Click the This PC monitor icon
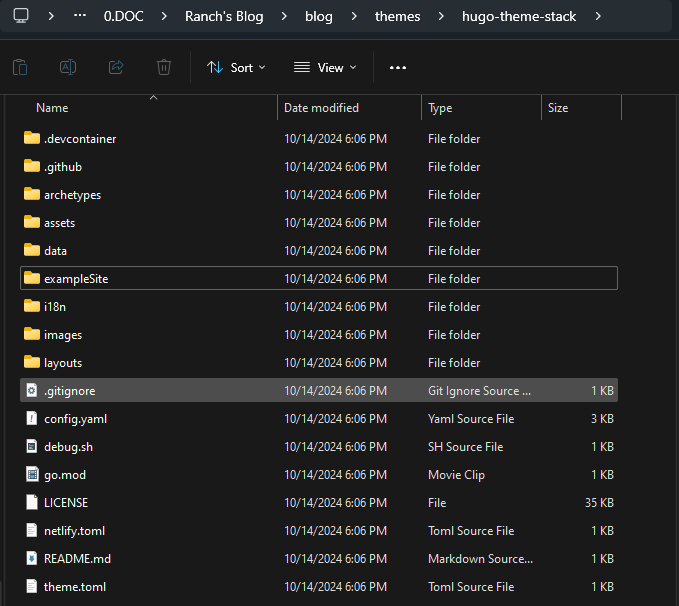This screenshot has width=679, height=606. tap(21, 16)
